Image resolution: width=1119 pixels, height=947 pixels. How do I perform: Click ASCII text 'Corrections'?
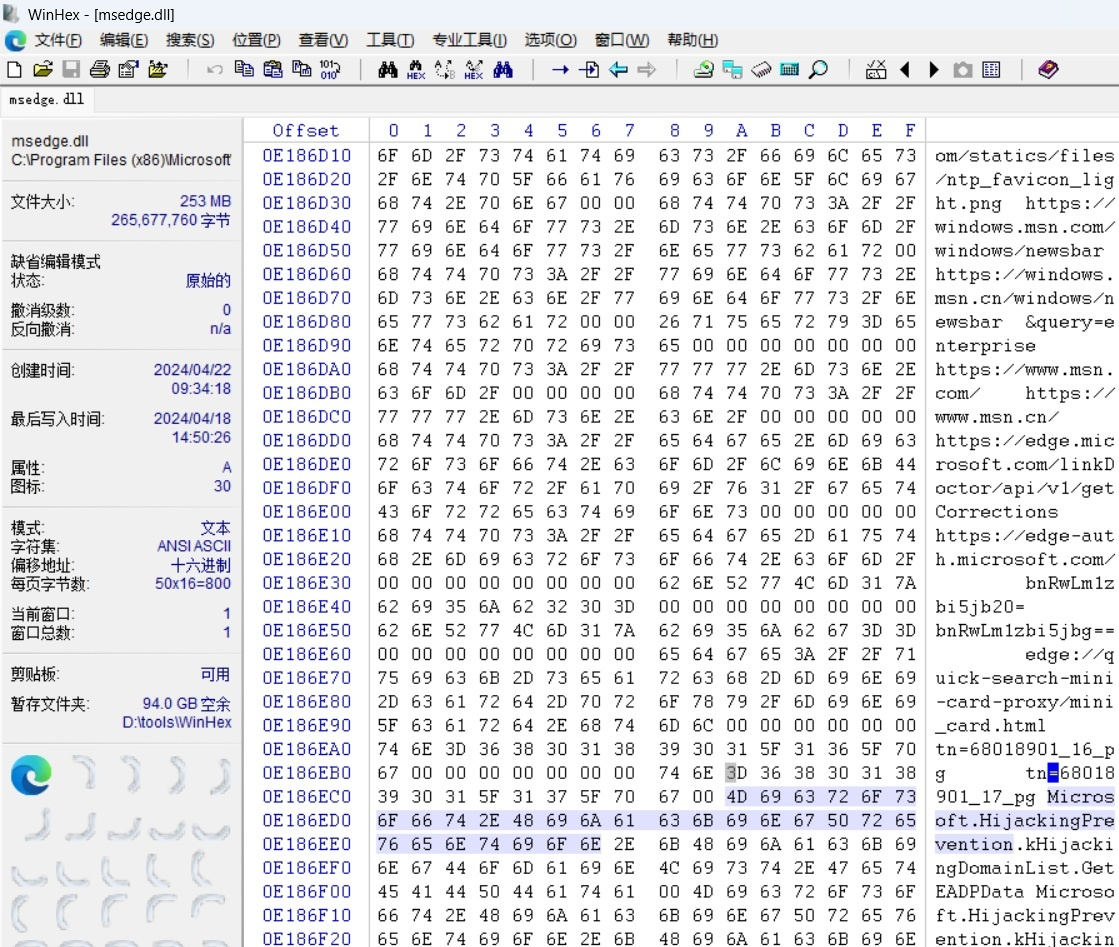[x=996, y=512]
